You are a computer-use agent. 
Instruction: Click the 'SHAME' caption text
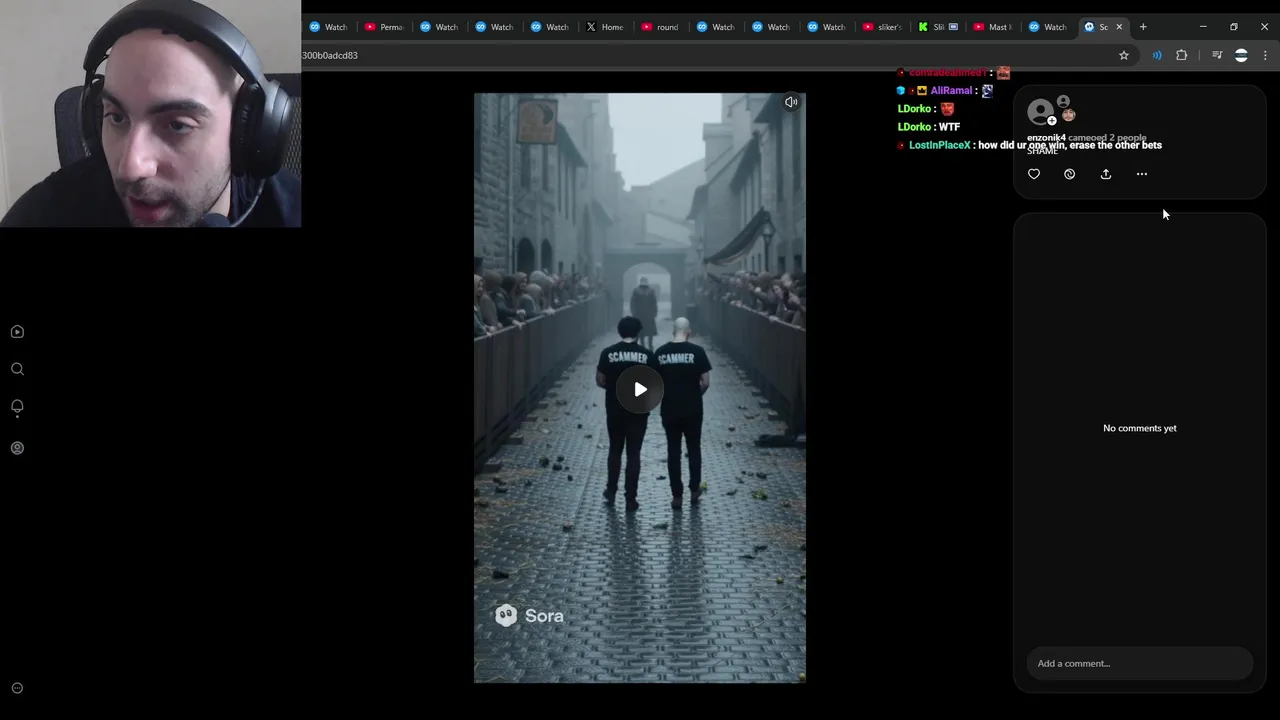tap(1042, 151)
